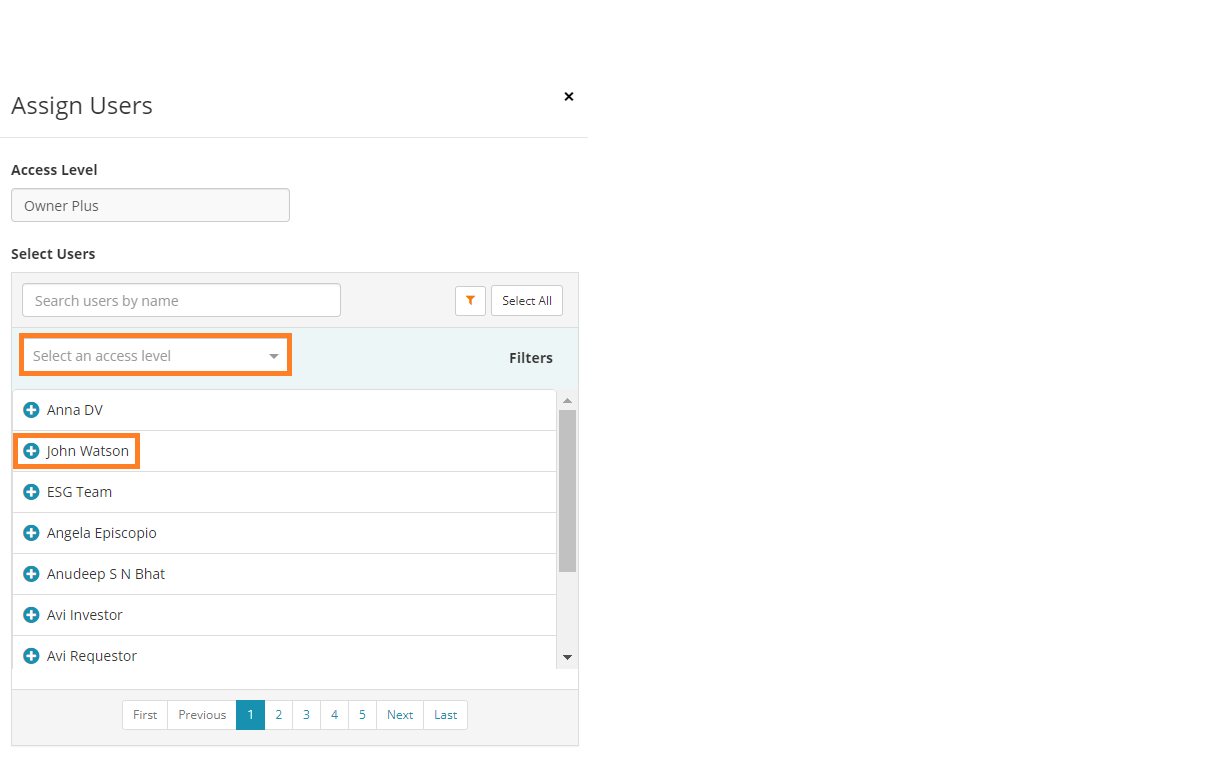Select the John Watson name text
The image size is (1208, 782).
coord(88,451)
